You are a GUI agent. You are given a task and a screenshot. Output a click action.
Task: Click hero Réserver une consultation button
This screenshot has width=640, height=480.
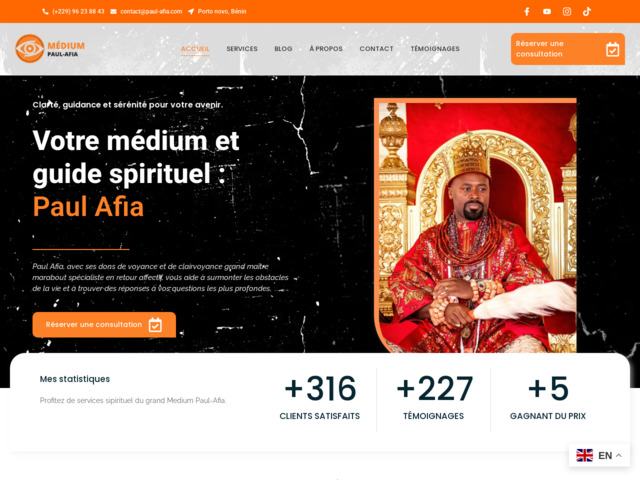pos(104,325)
